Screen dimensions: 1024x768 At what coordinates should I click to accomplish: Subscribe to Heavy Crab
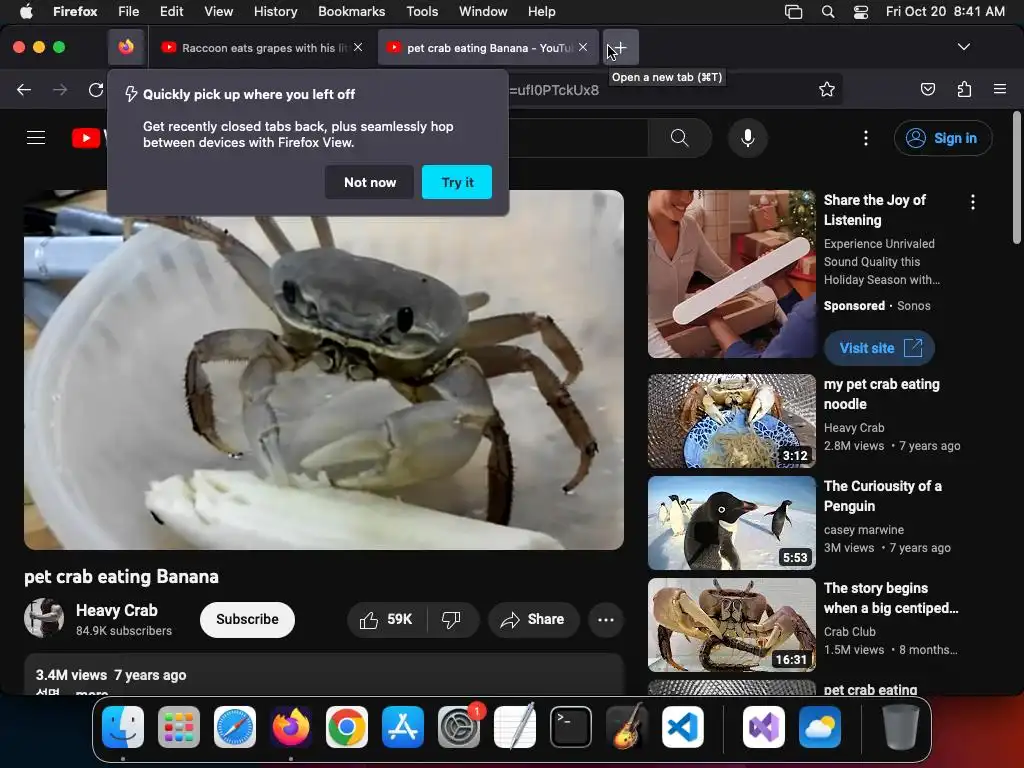point(247,619)
